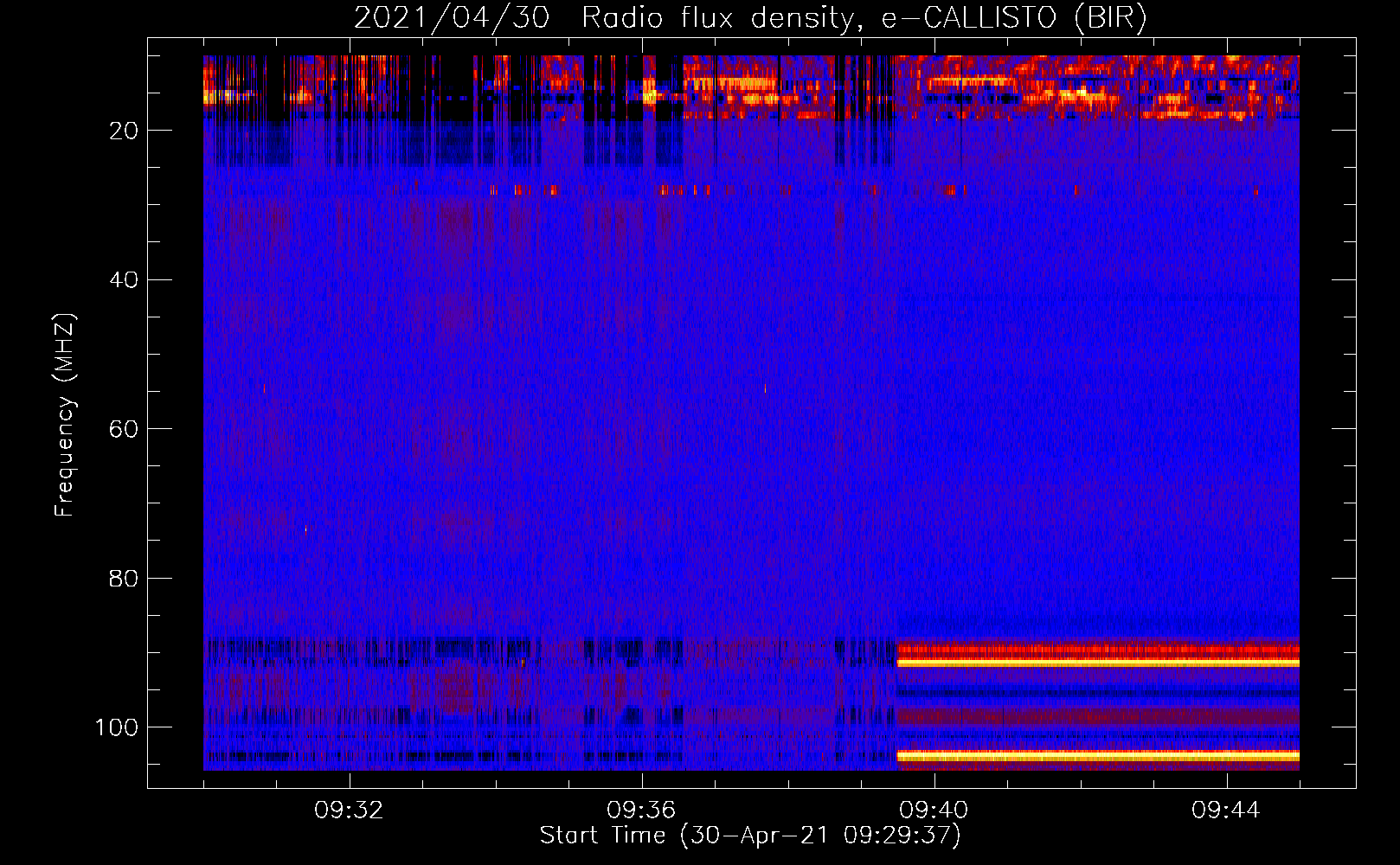The height and width of the screenshot is (865, 1400).
Task: Click the 80 MHz frequency tick label
Action: click(125, 579)
